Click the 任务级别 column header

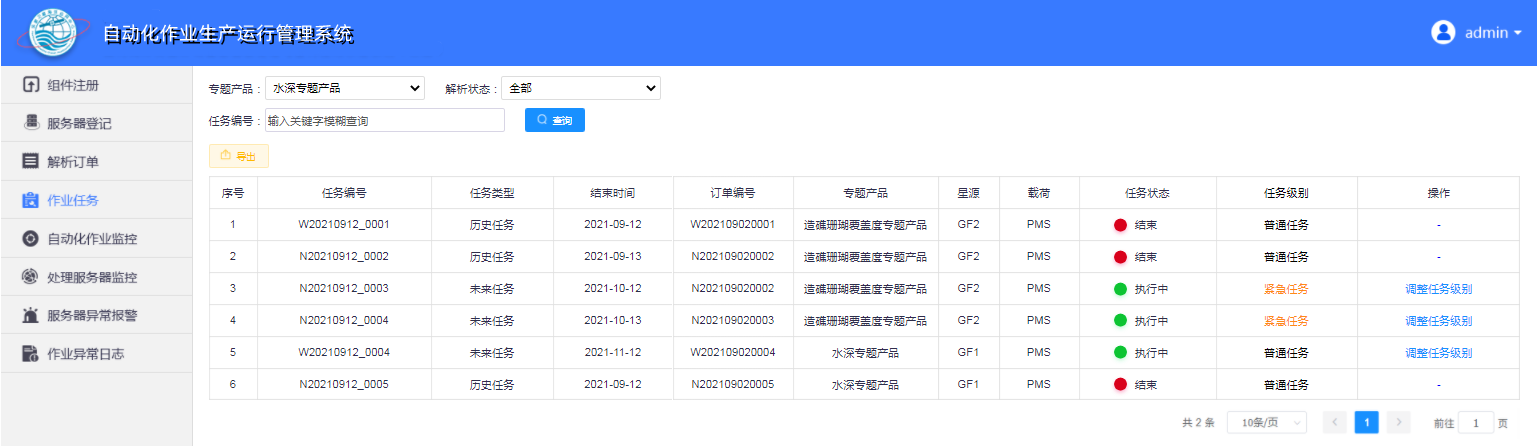1286,193
